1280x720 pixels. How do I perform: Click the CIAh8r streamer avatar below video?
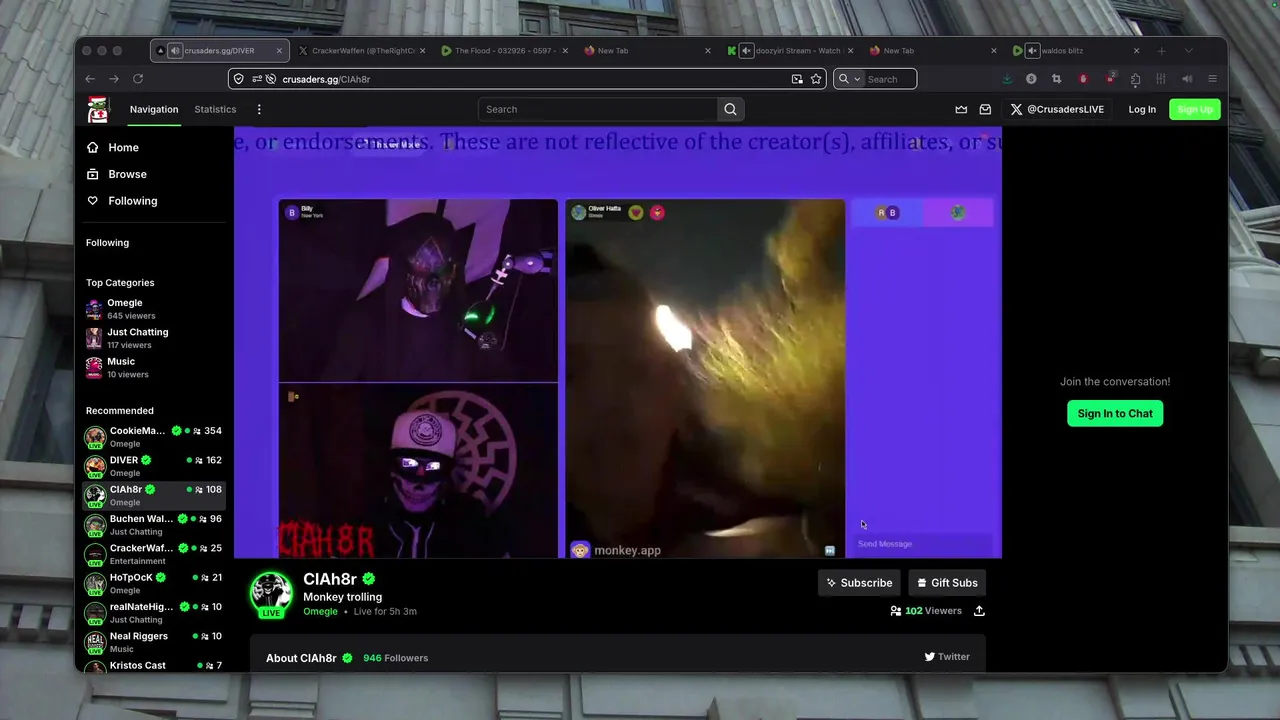point(271,593)
